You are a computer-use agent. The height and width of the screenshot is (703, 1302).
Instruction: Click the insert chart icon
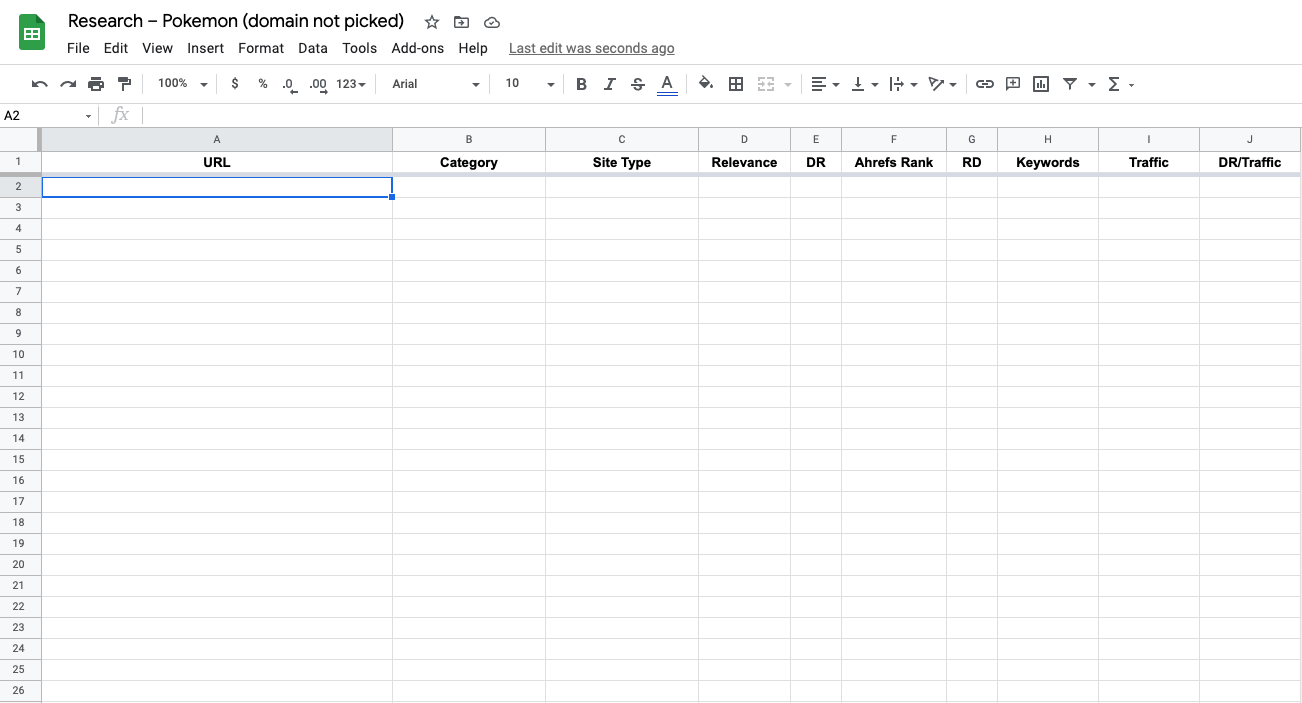(x=1041, y=84)
